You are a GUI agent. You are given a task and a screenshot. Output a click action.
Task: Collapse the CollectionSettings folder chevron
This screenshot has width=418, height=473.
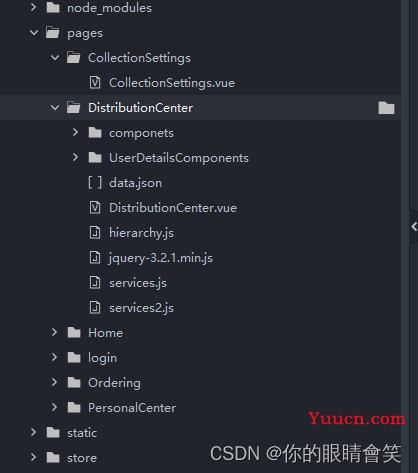click(x=55, y=57)
